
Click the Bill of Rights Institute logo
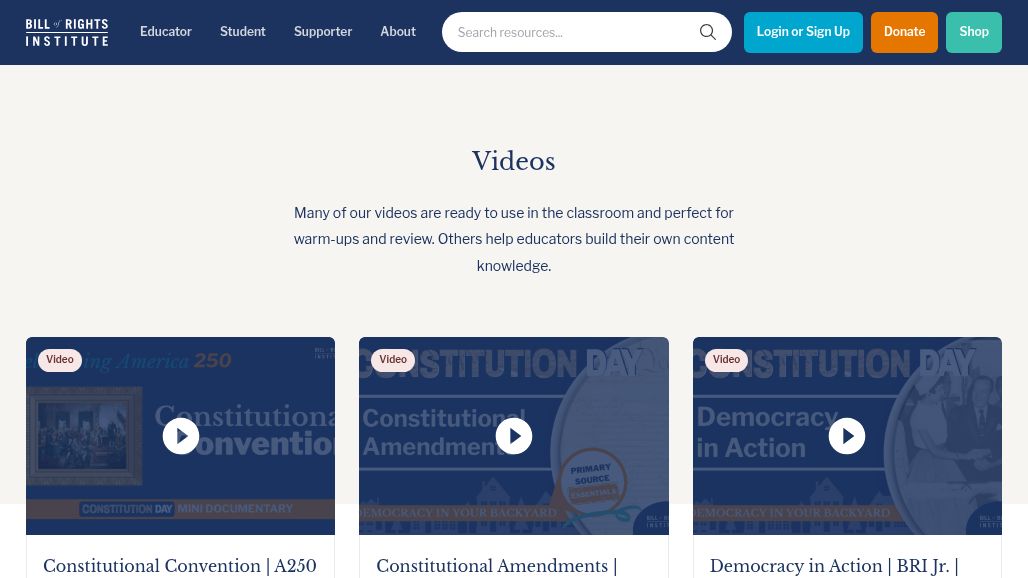(x=66, y=31)
